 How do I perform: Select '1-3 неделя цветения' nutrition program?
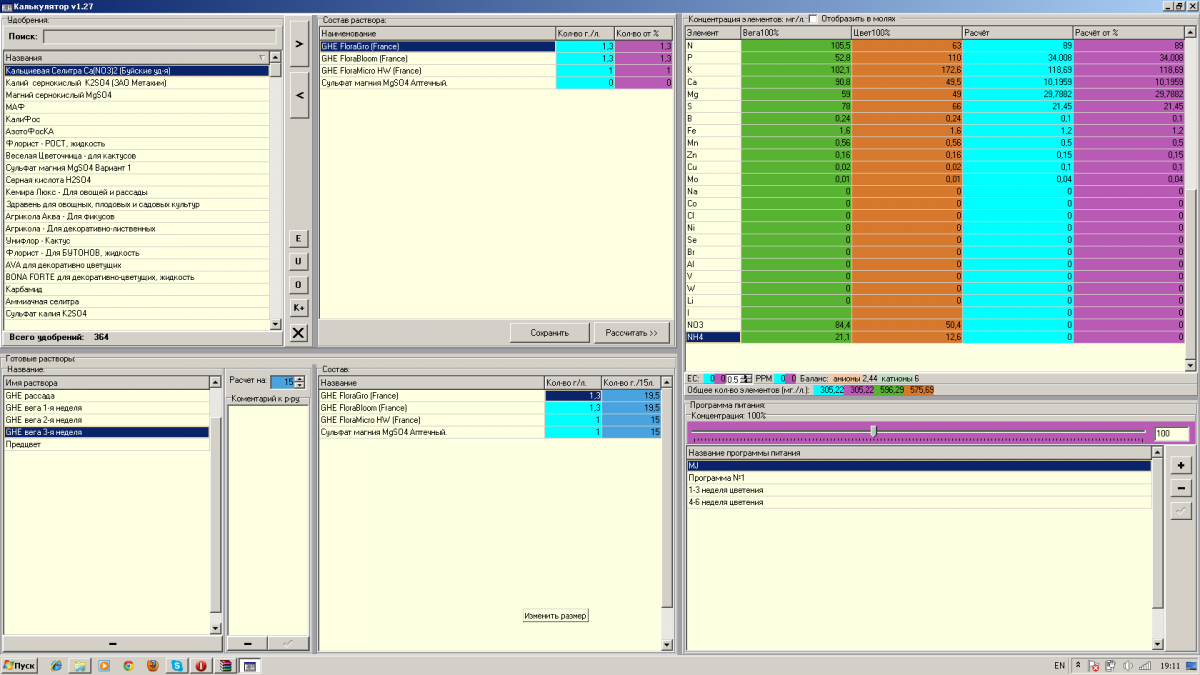point(726,490)
